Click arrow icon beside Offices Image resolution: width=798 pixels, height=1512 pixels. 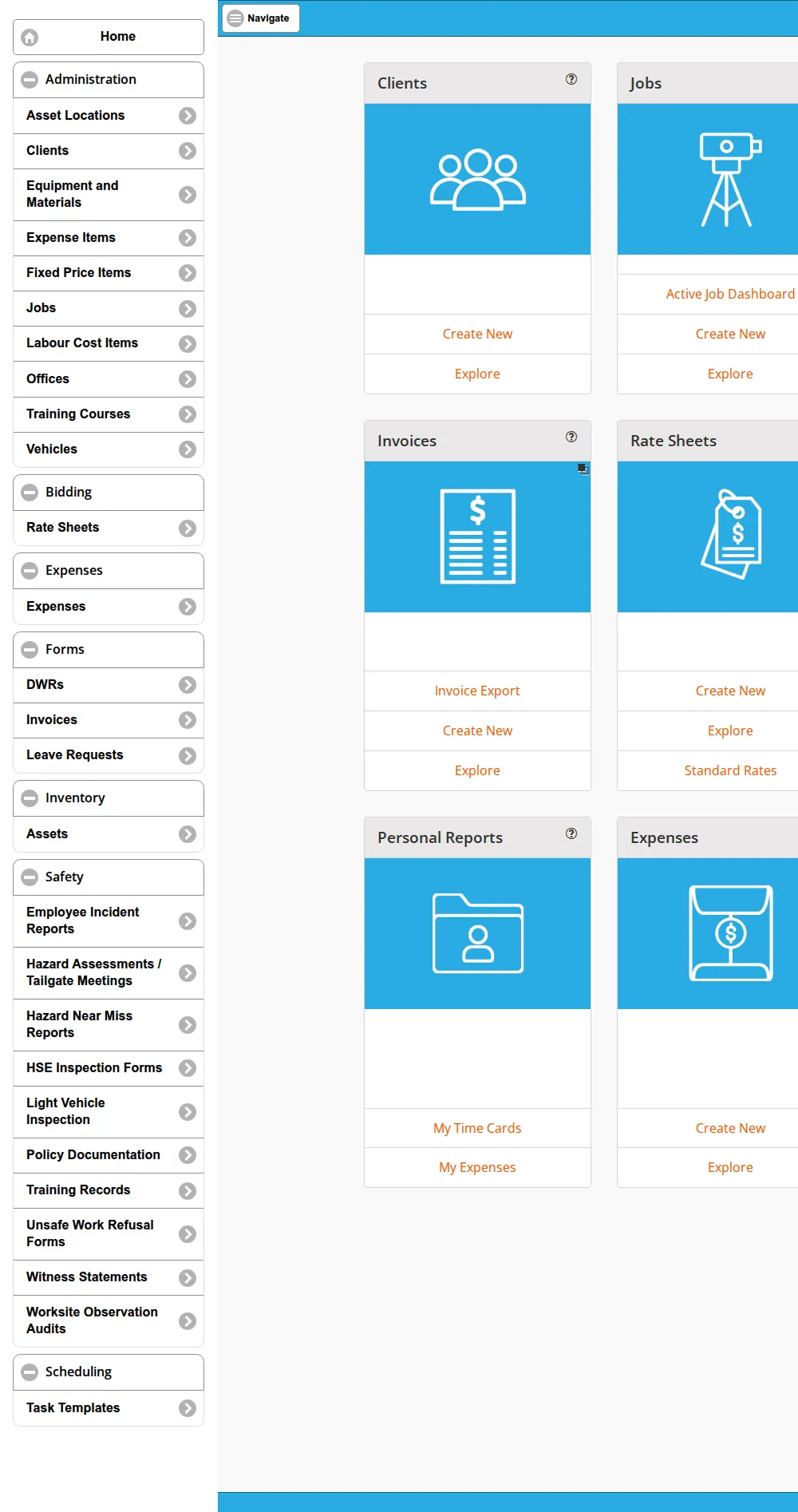click(188, 379)
